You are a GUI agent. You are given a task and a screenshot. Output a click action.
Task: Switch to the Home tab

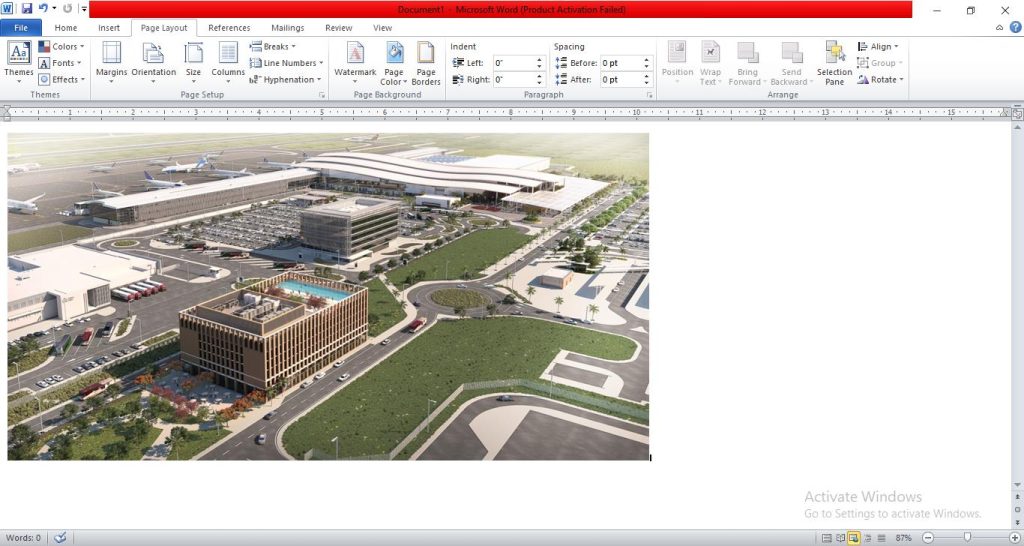(65, 27)
